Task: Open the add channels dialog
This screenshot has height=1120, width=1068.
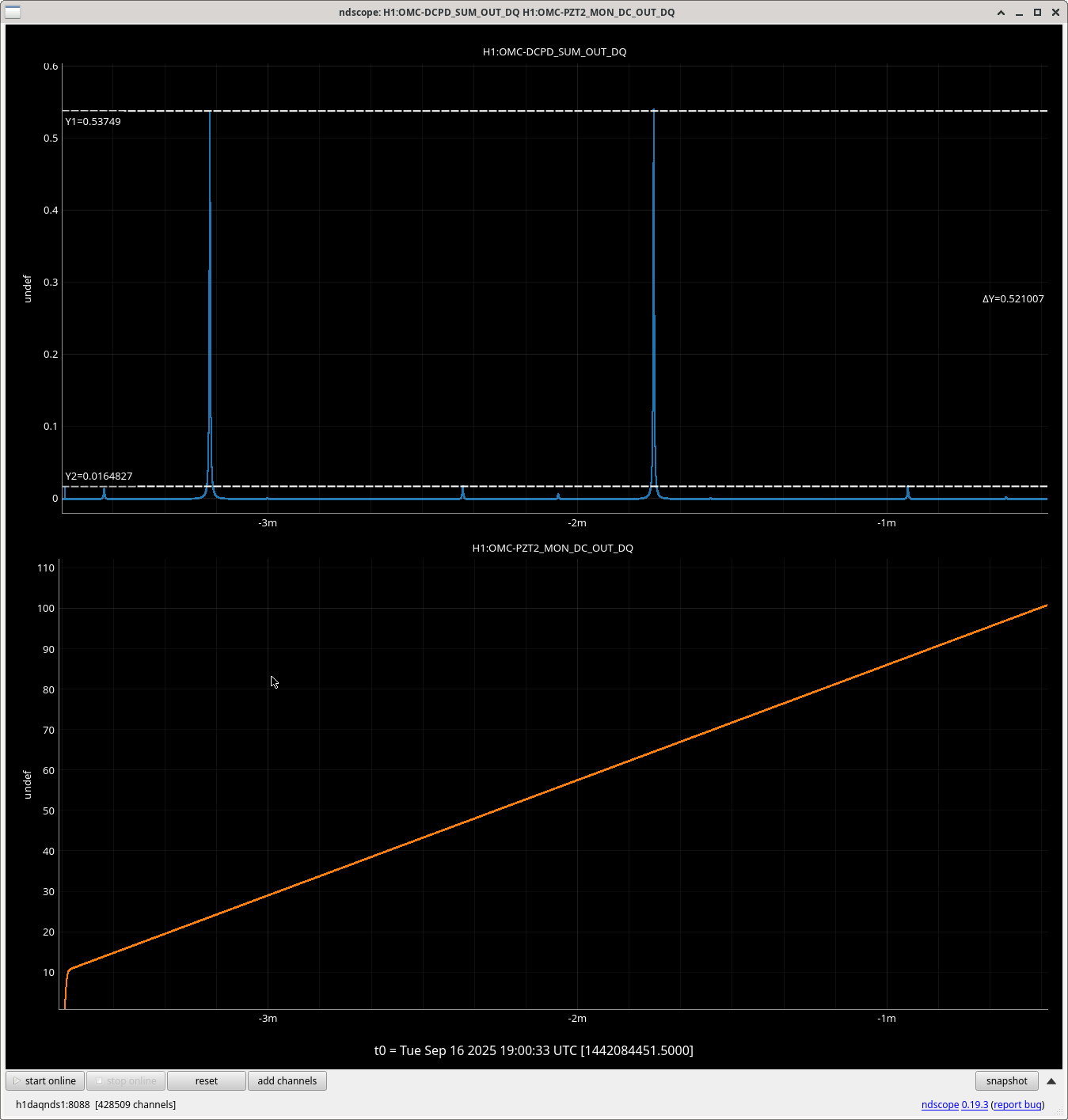Action: pos(287,1081)
